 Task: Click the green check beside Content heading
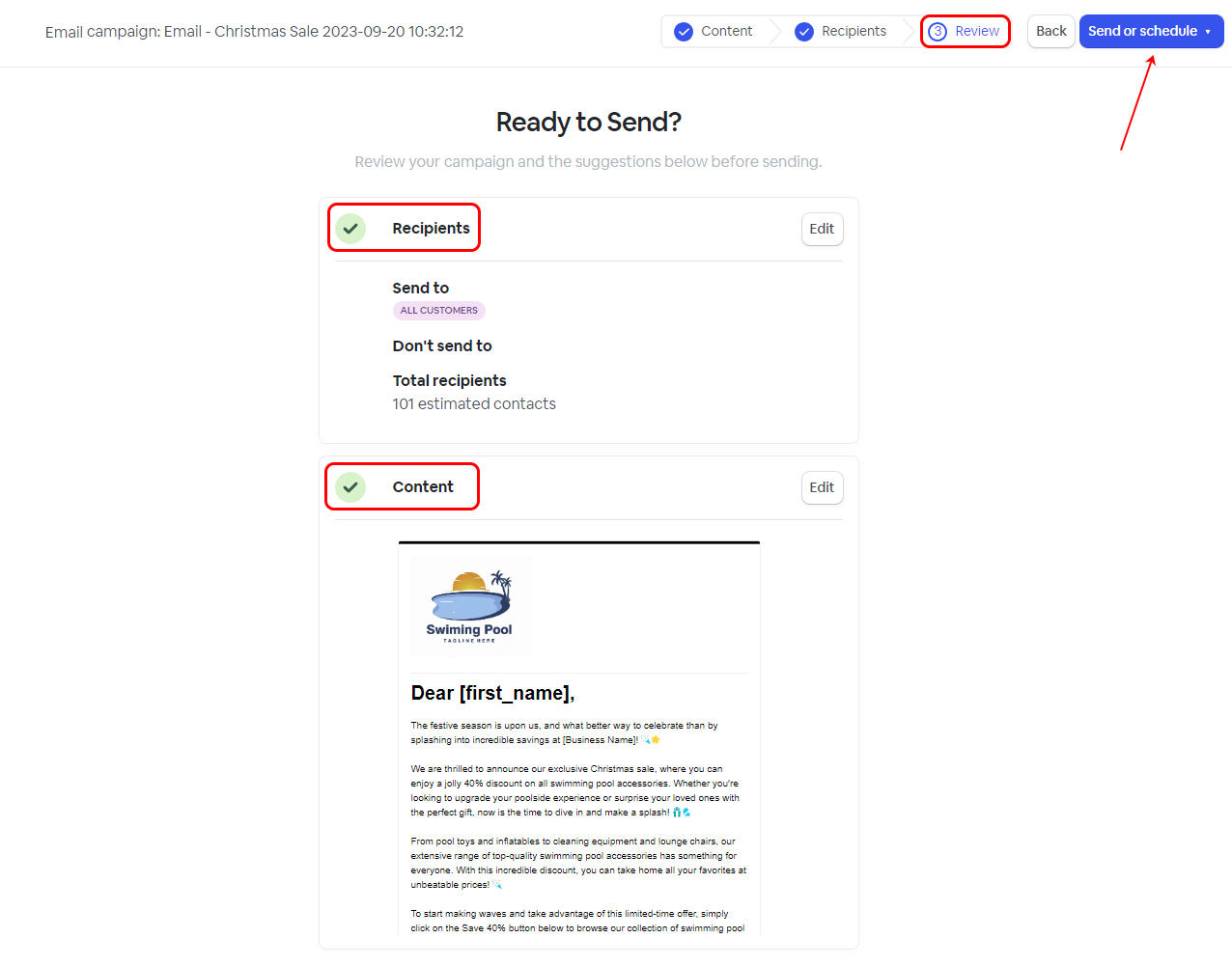[350, 487]
